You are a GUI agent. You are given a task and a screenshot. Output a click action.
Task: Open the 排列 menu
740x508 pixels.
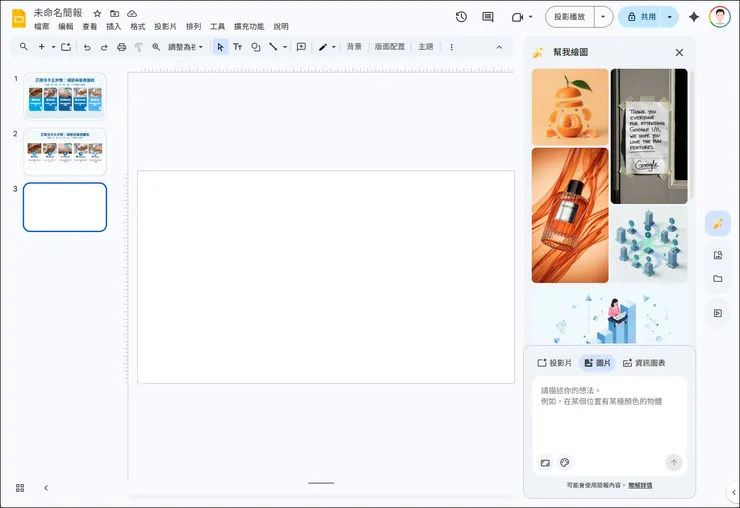(193, 26)
